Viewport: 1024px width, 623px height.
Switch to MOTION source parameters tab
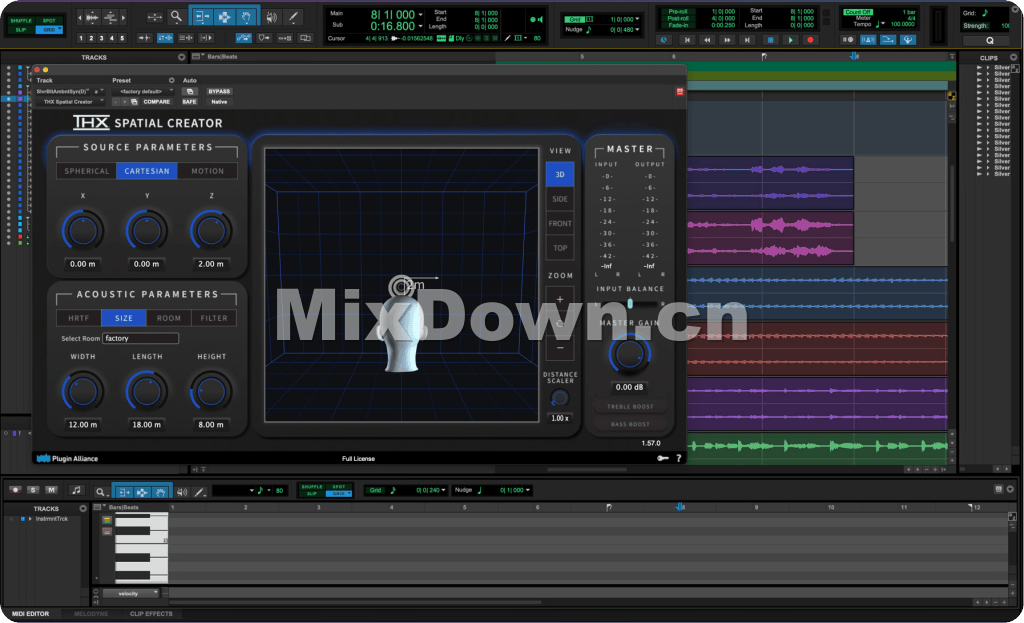208,171
